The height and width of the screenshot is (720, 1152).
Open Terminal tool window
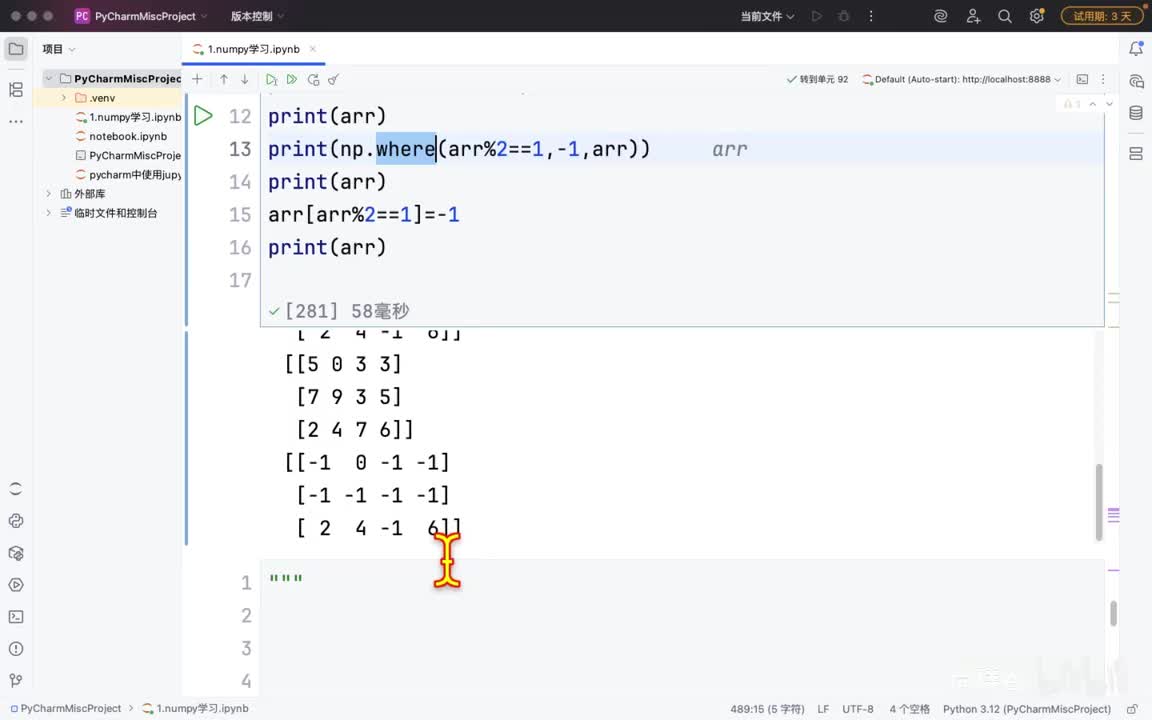(15, 617)
